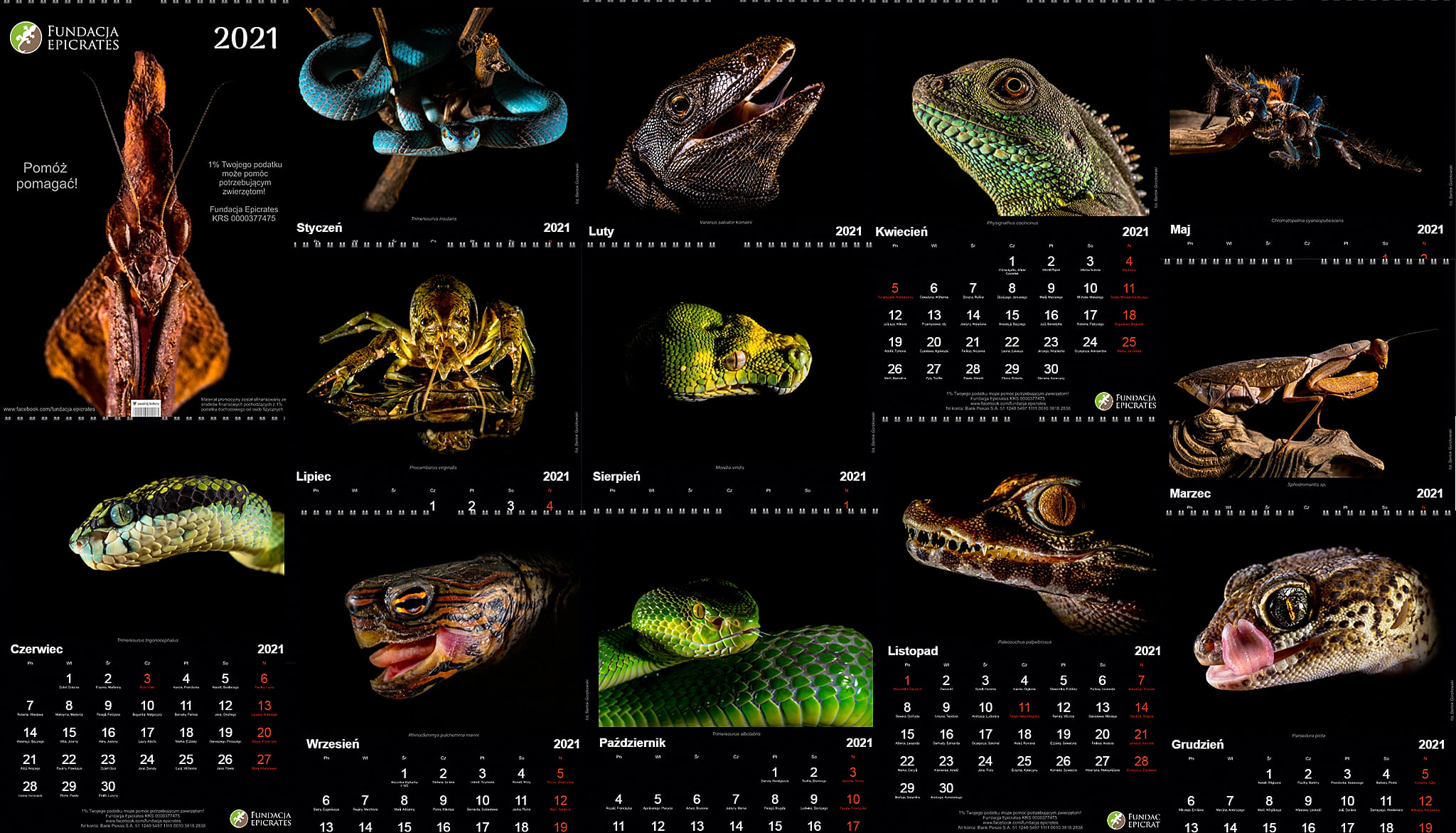This screenshot has height=833, width=1456.
Task: Click date 1 in the Kwiecień grid
Action: pyautogui.click(x=1012, y=262)
